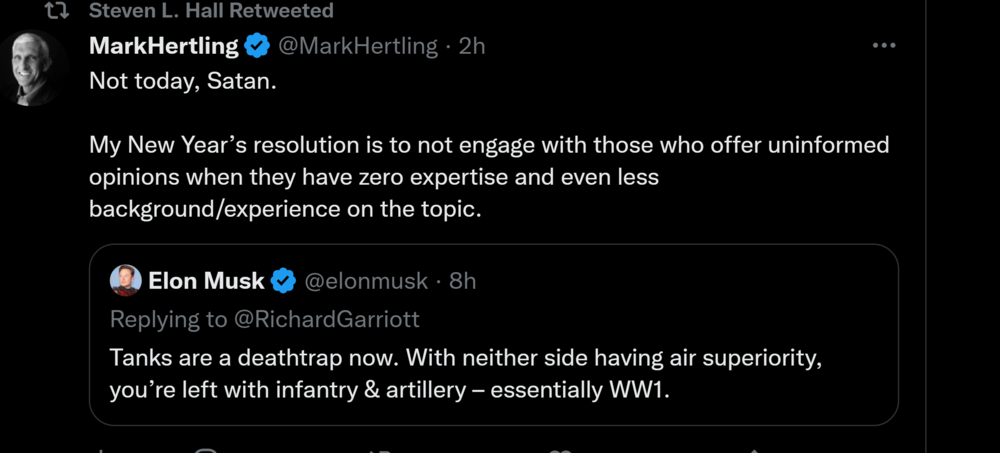Click the reply bubble icon below tweet
The height and width of the screenshot is (453, 1000).
[206, 449]
